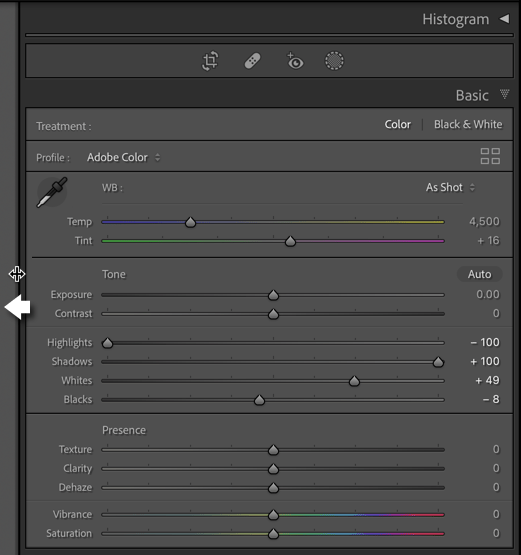
Task: Click the Whites slider handle
Action: (354, 381)
